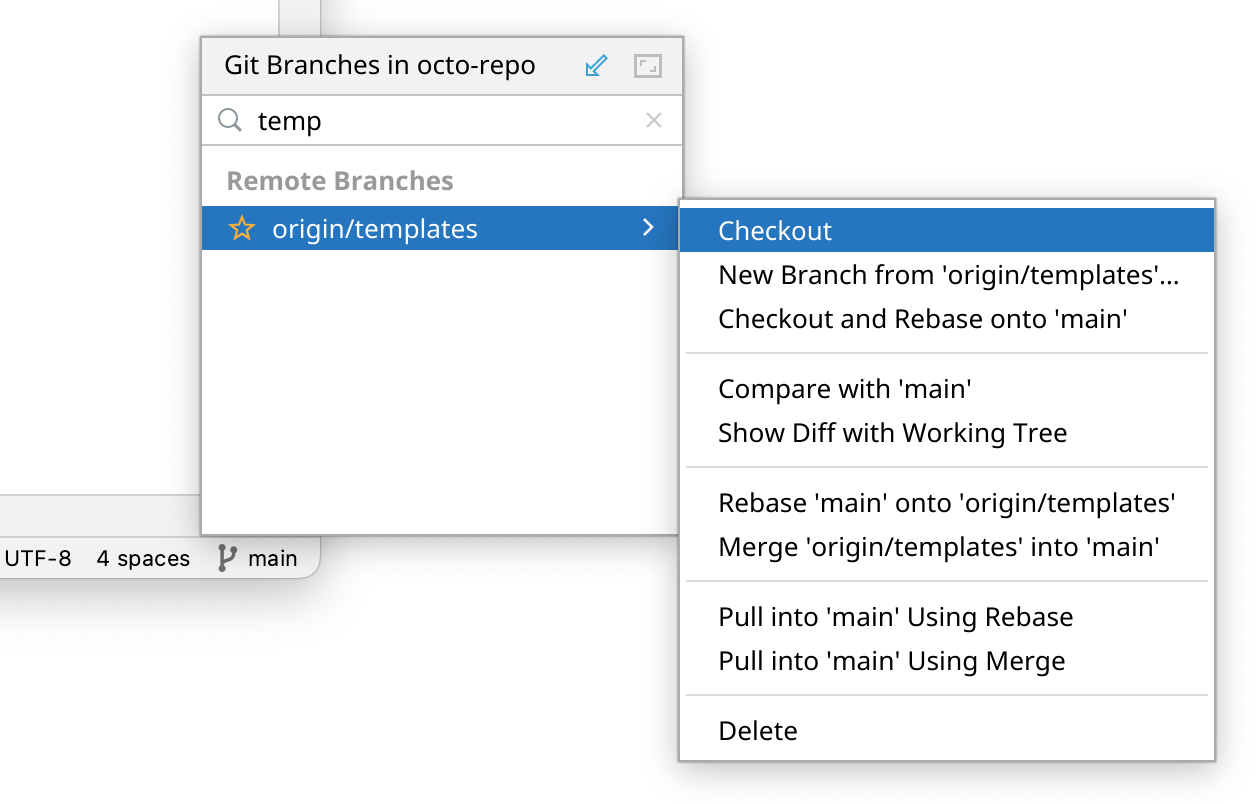Change the 4 spaces indent setting
The image size is (1260, 804).
(x=143, y=558)
